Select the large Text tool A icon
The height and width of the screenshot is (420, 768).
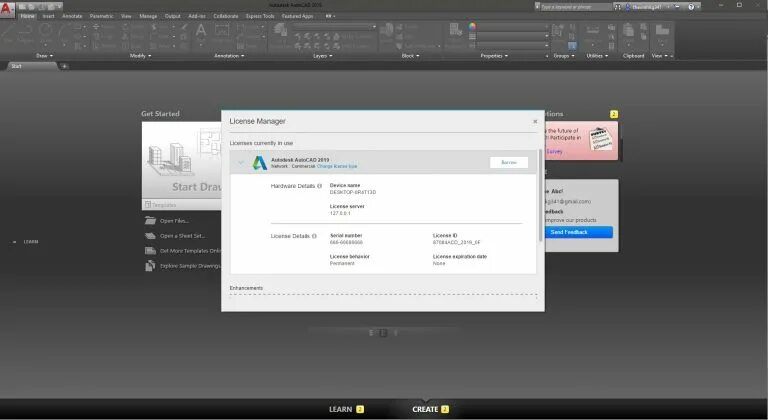point(201,32)
